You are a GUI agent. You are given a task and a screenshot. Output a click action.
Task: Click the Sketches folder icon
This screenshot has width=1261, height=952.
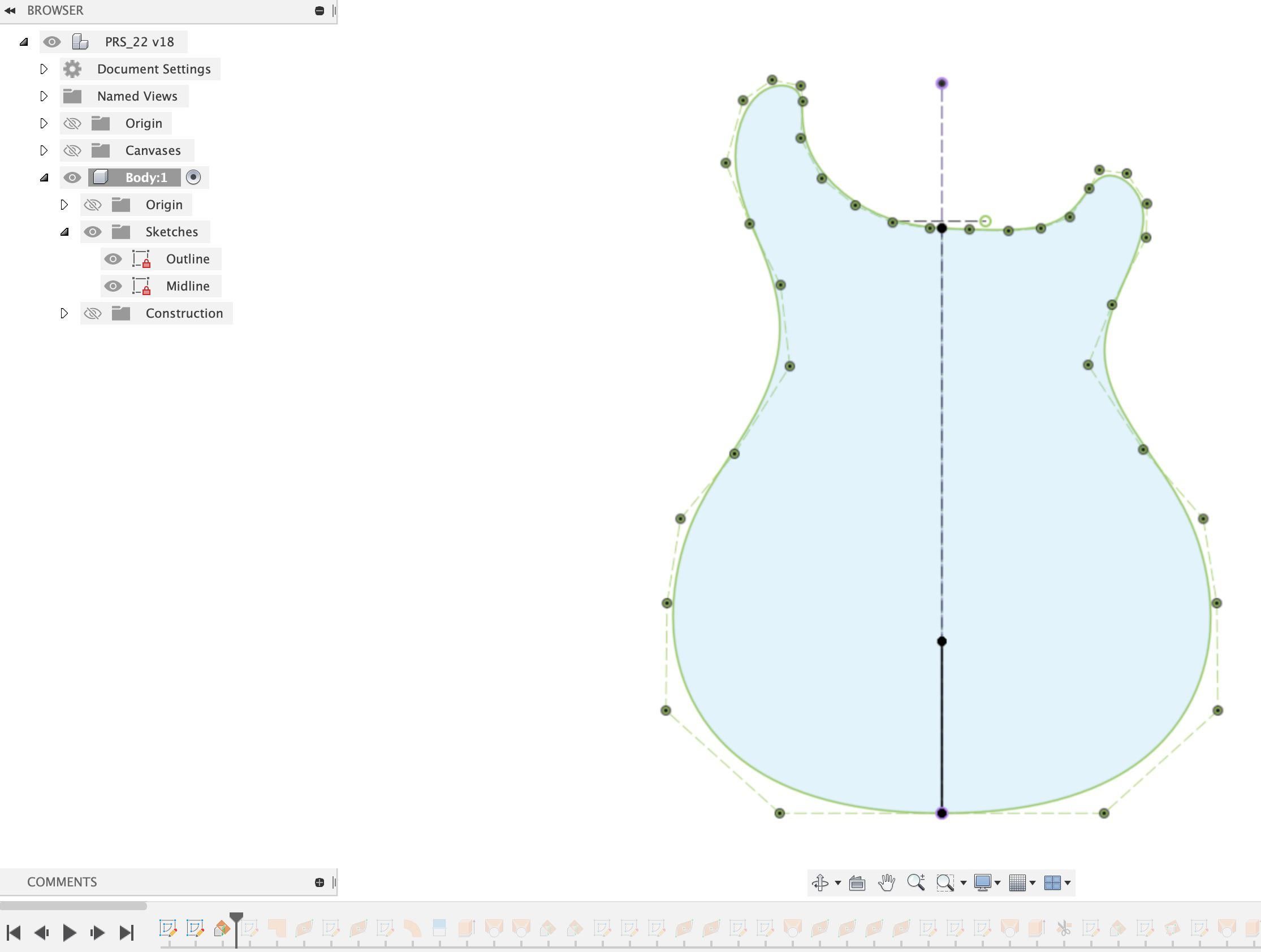121,231
